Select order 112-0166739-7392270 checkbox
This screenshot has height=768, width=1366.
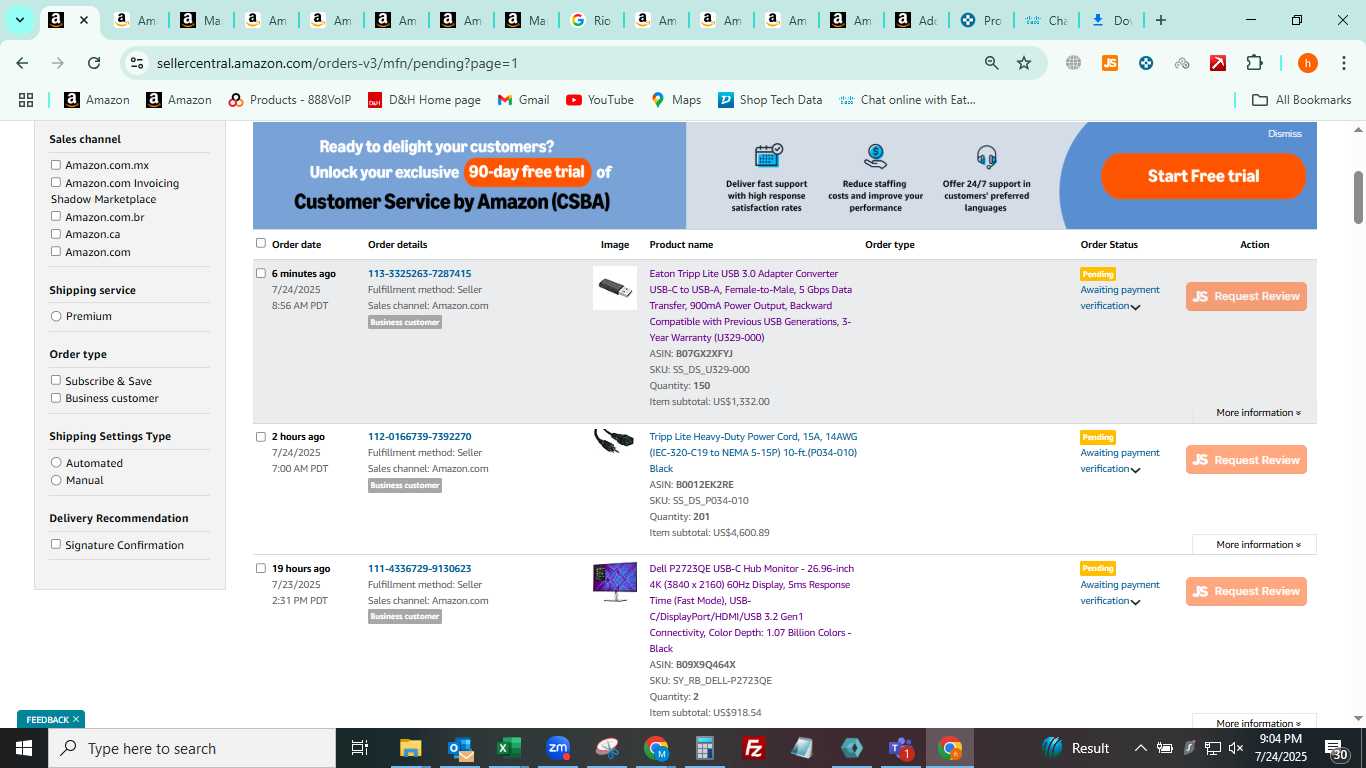(261, 436)
